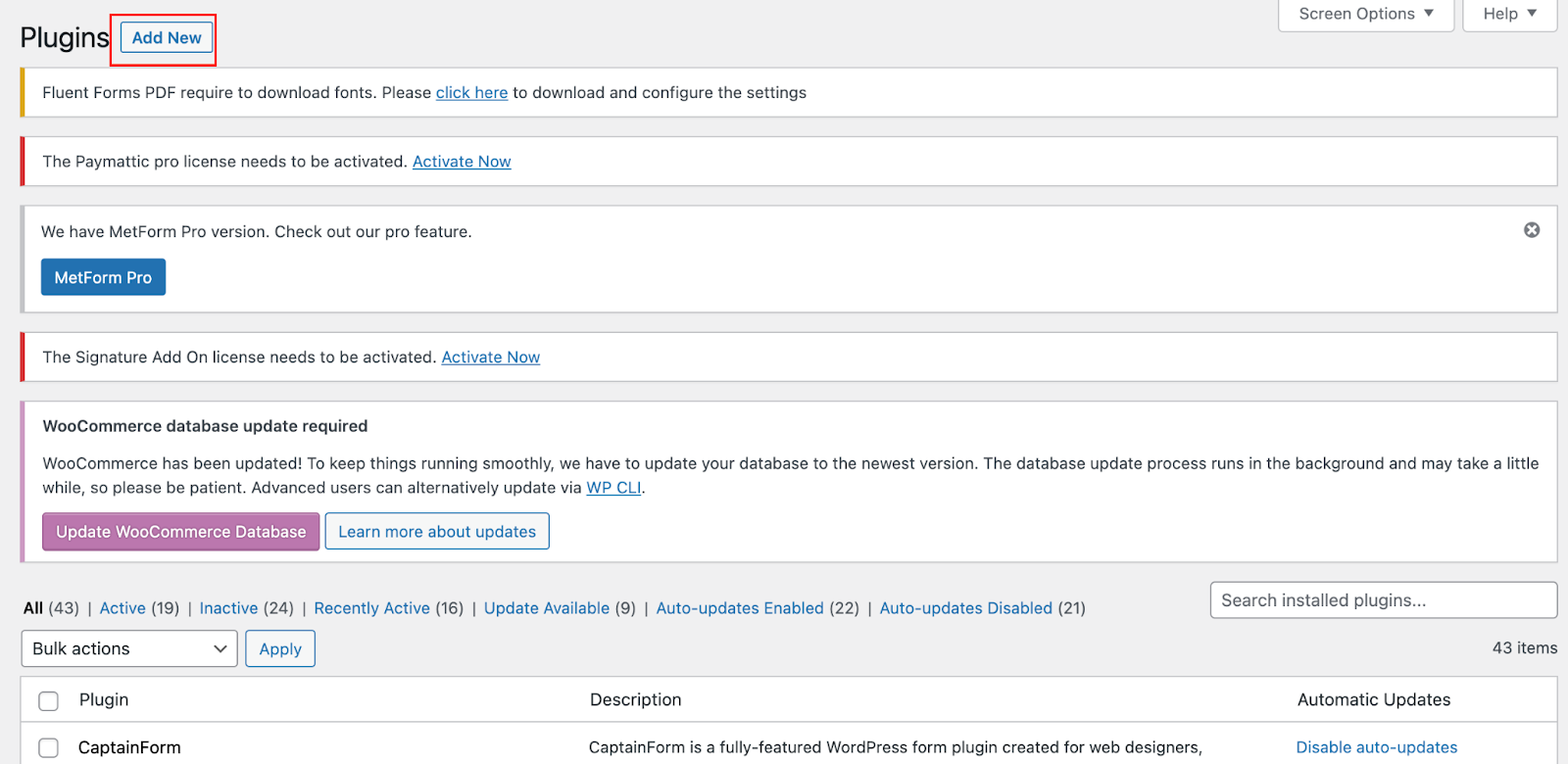Open Learn more about updates
The image size is (1568, 764).
(x=437, y=532)
